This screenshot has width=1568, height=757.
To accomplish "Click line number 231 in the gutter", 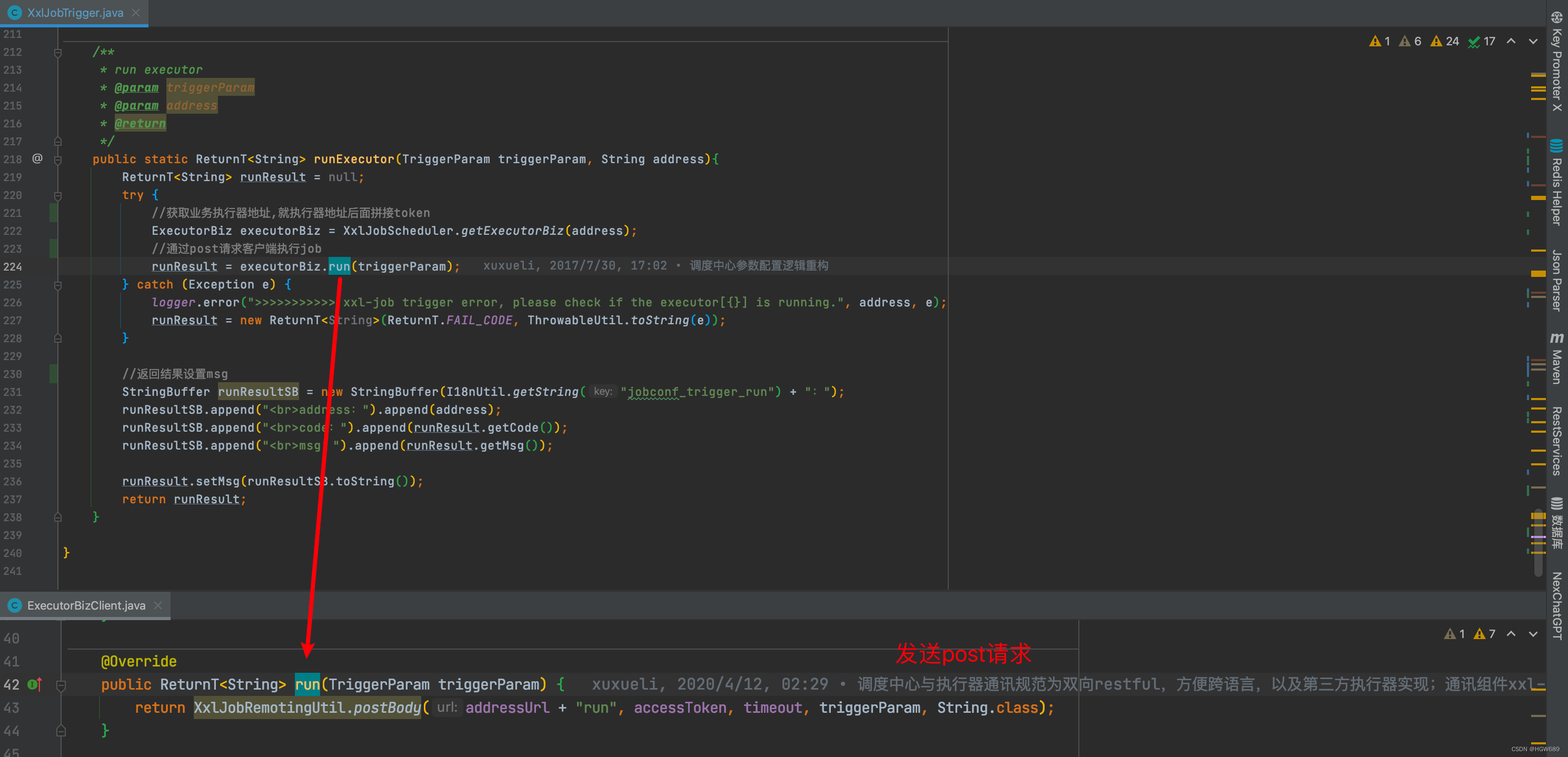I will pos(12,392).
